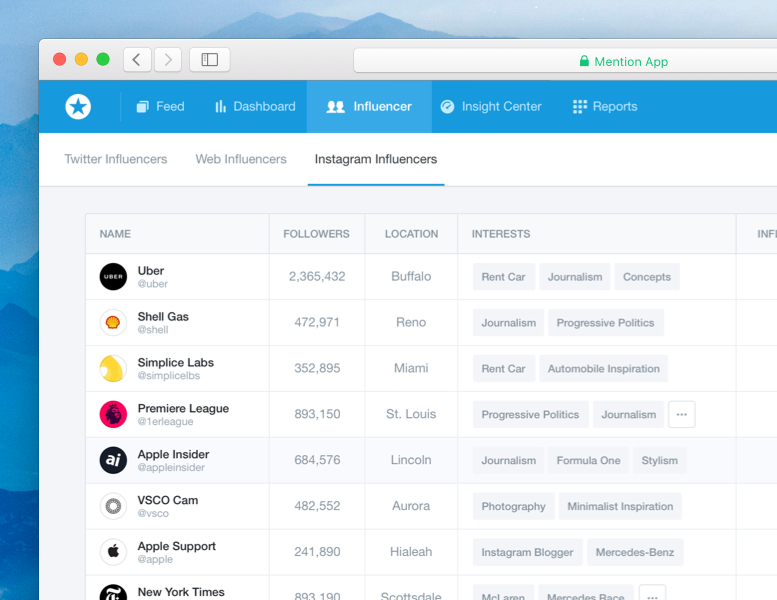Click the Mention App address bar
This screenshot has width=777, height=600.
point(565,60)
